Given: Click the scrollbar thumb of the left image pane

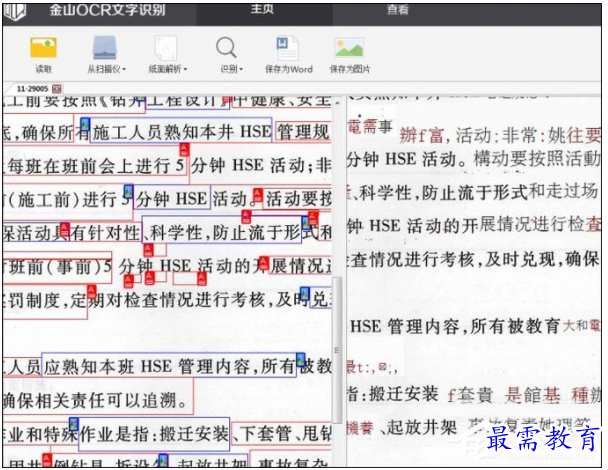Looking at the screenshot, I should [x=337, y=349].
